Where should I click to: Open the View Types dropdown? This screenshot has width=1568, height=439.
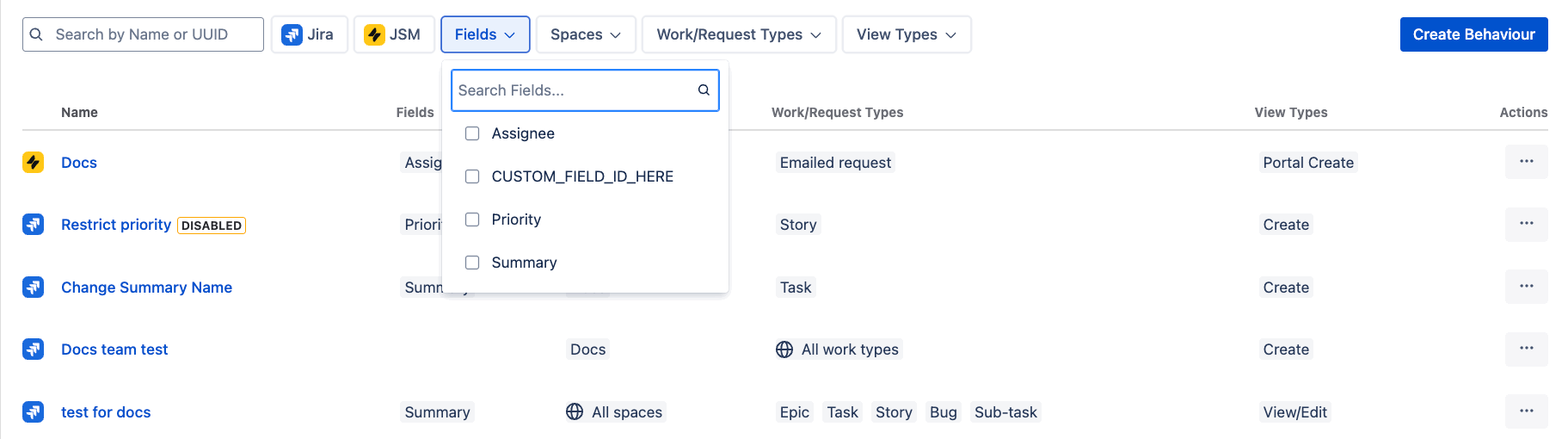[907, 34]
